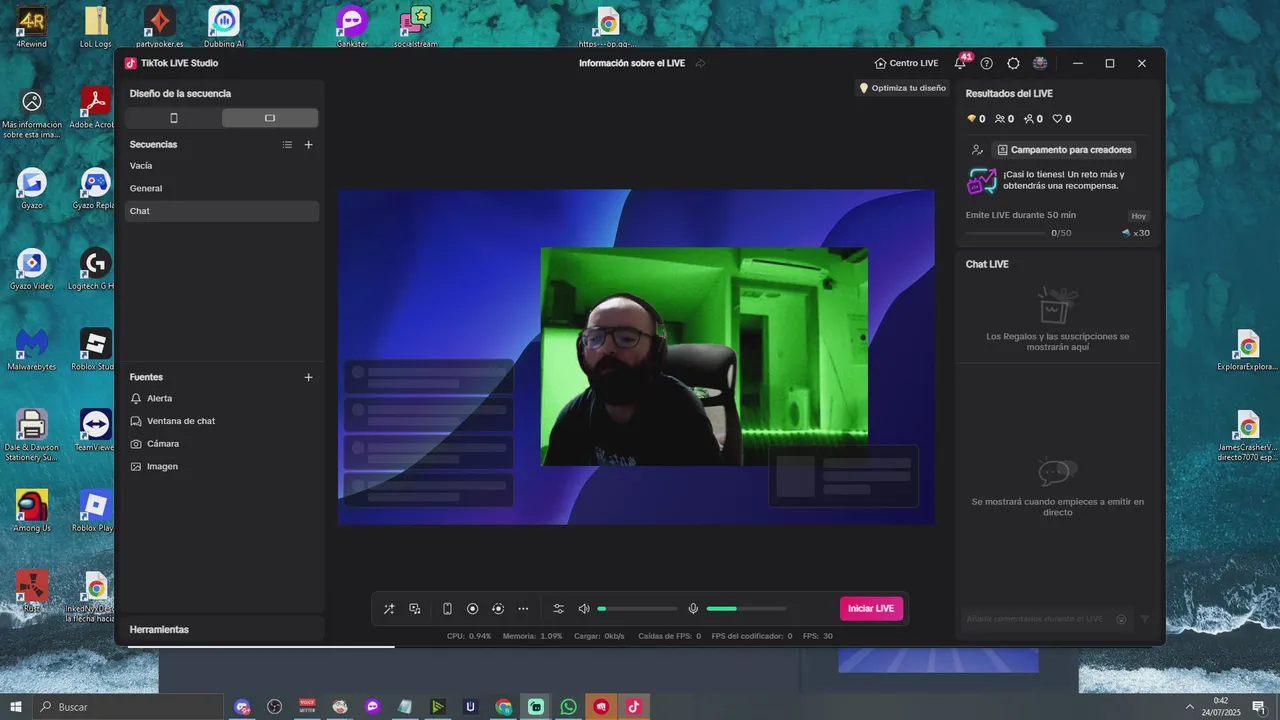Open the settings gear icon in title bar
Viewport: 1280px width, 720px height.
pyautogui.click(x=1013, y=63)
